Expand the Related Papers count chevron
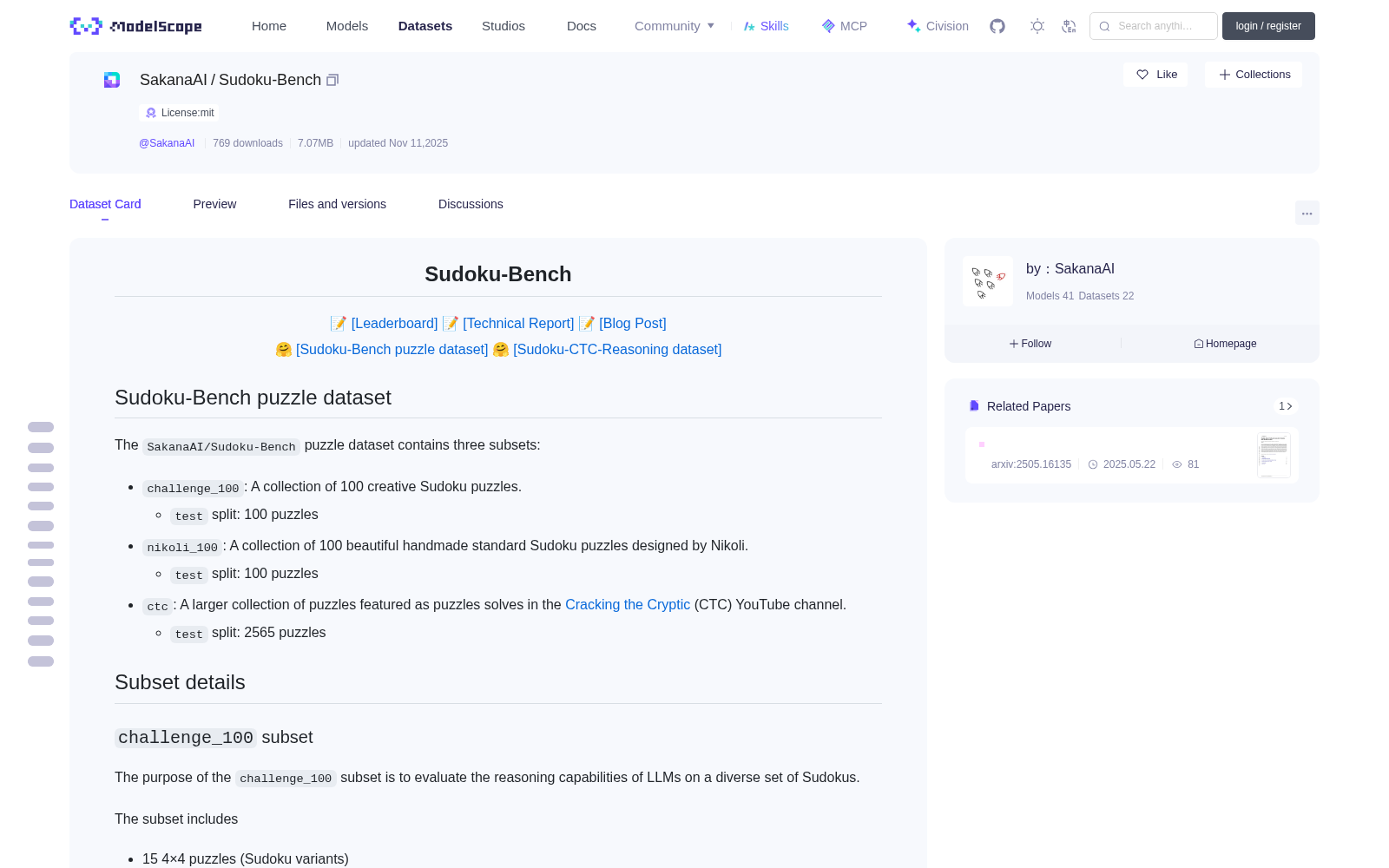The height and width of the screenshot is (868, 1389). (1286, 406)
